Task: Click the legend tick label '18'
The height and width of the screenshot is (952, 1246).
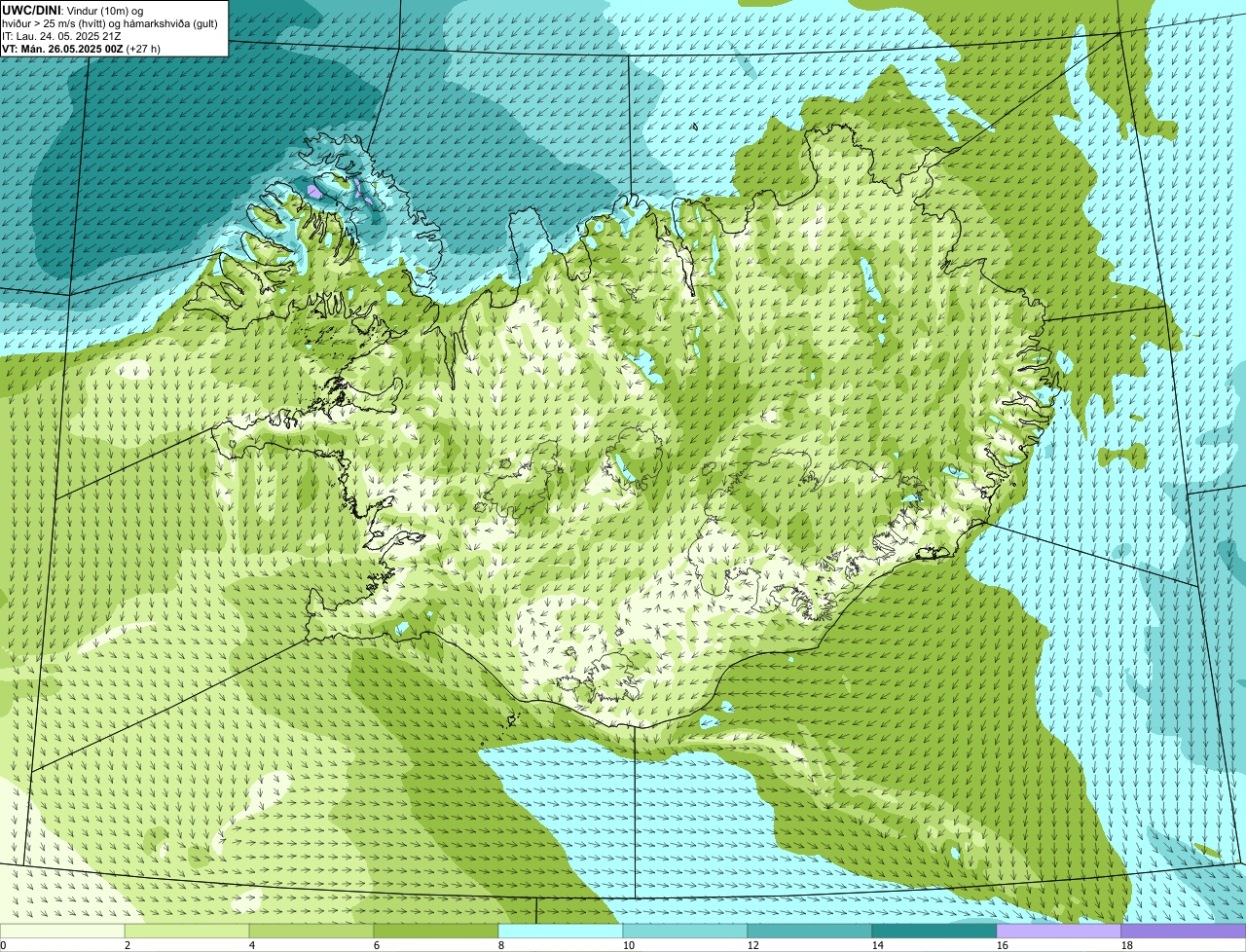Action: pyautogui.click(x=1127, y=945)
